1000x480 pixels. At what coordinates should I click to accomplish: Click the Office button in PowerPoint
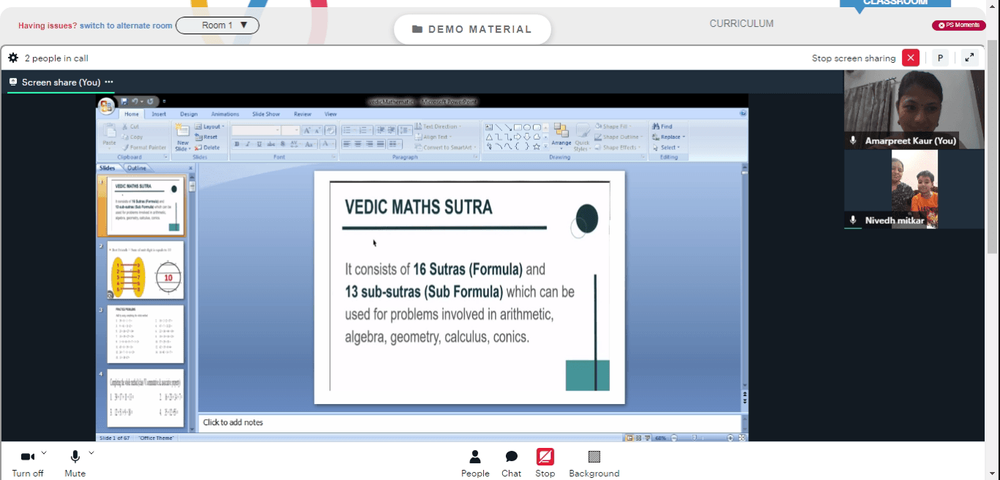tap(106, 105)
